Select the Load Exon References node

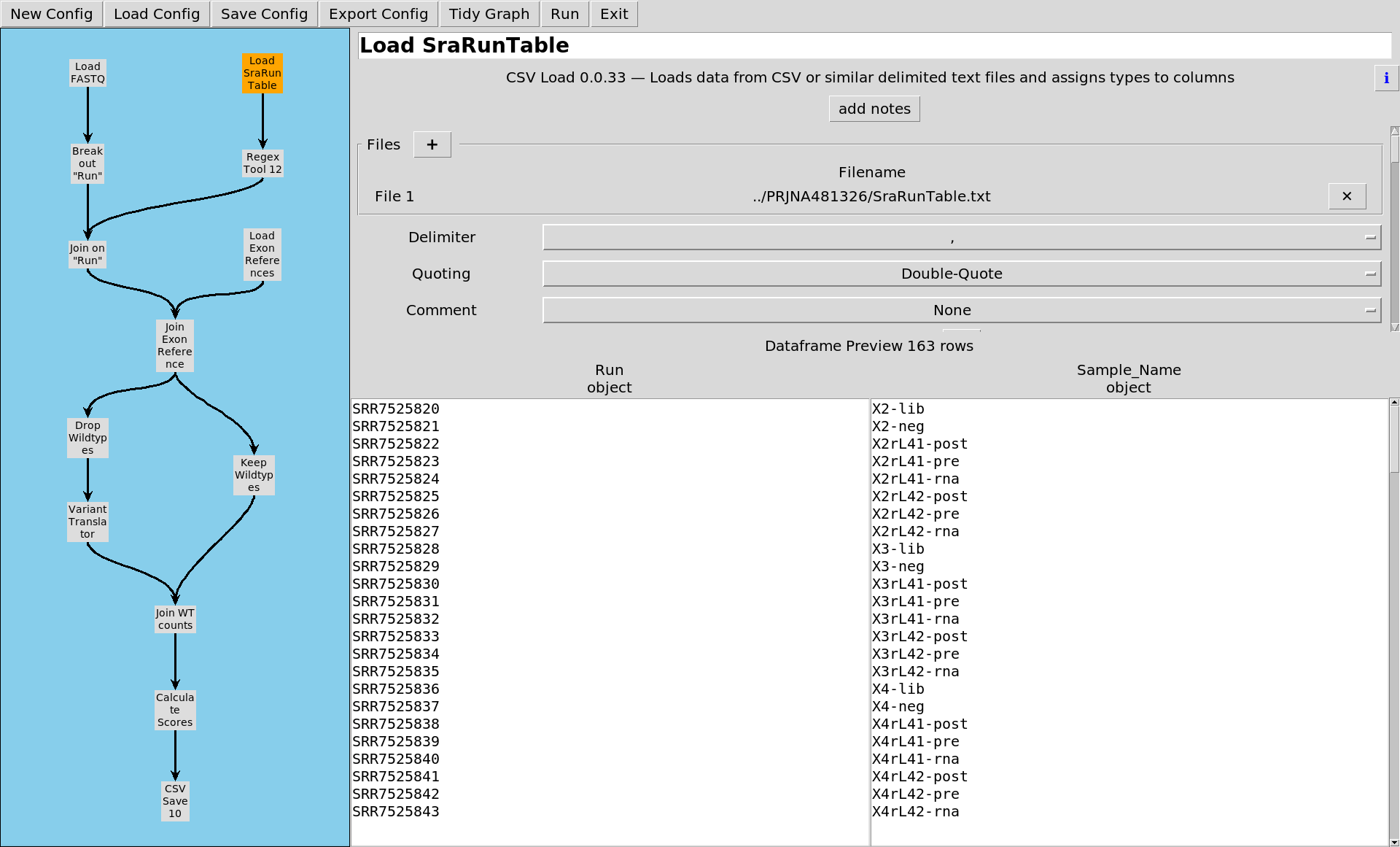coord(262,255)
